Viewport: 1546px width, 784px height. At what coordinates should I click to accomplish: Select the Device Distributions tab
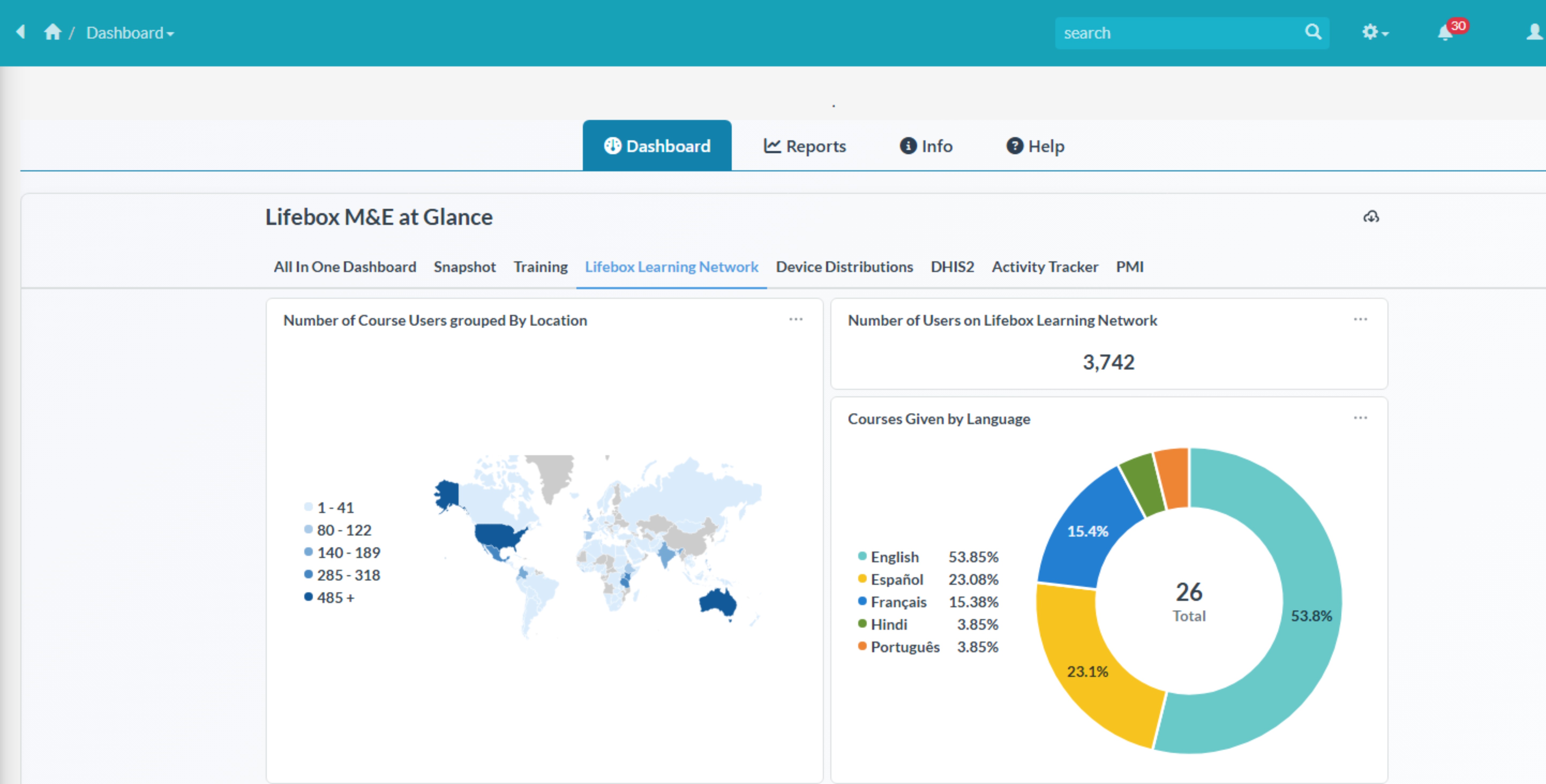844,267
